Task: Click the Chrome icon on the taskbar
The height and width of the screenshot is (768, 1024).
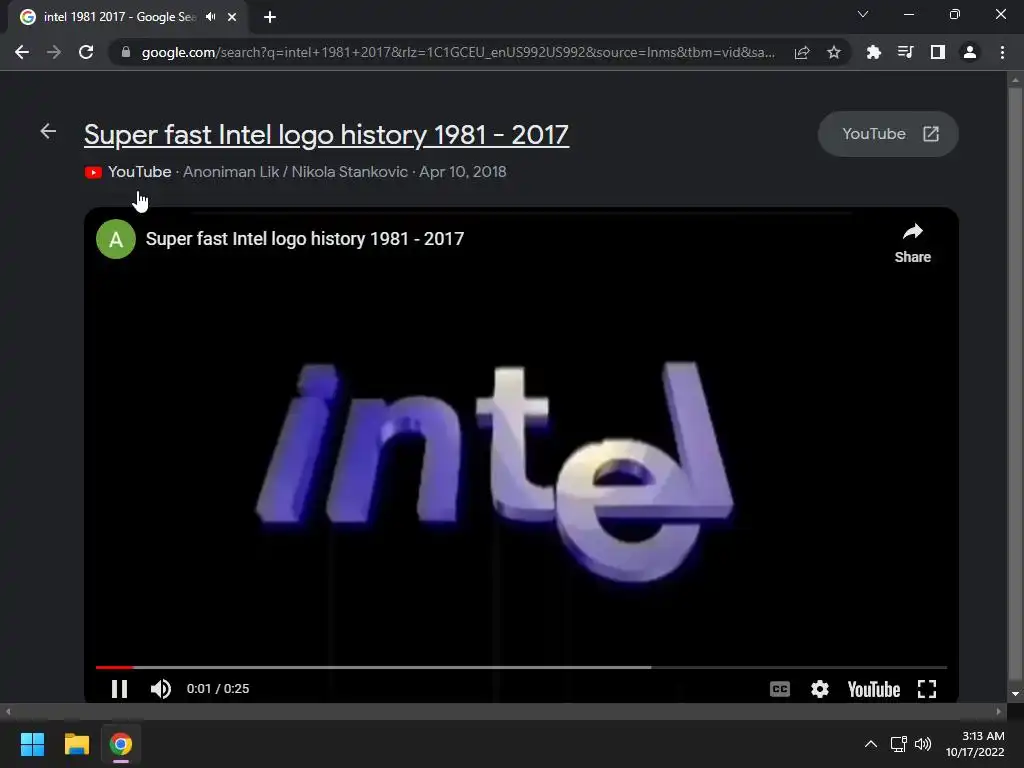Action: pyautogui.click(x=120, y=744)
